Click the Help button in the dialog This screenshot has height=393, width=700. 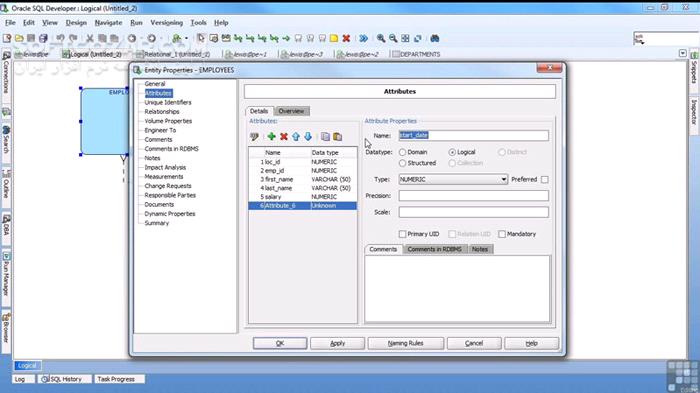point(531,343)
